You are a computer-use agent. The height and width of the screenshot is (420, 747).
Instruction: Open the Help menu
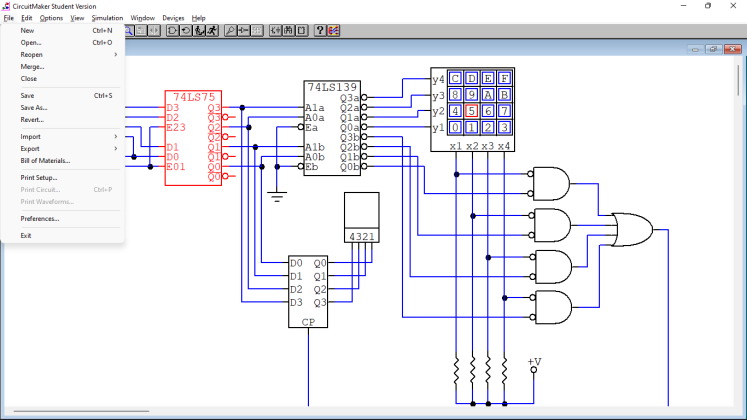199,18
